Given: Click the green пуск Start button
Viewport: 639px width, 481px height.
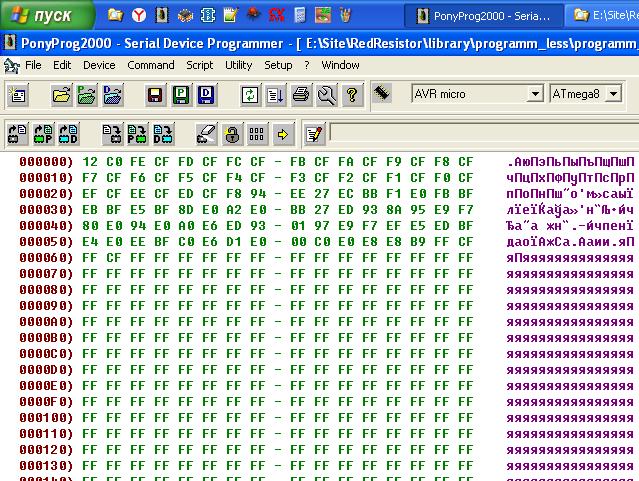Looking at the screenshot, I should pyautogui.click(x=45, y=15).
